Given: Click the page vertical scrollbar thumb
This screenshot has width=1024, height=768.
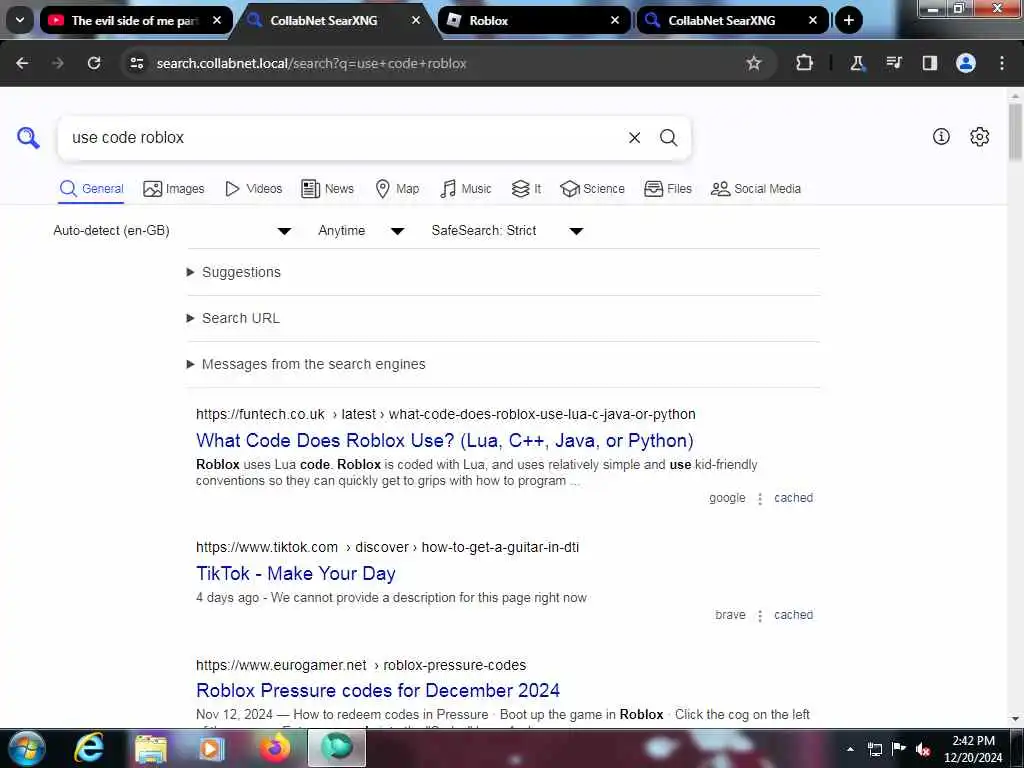Looking at the screenshot, I should coord(1016,131).
